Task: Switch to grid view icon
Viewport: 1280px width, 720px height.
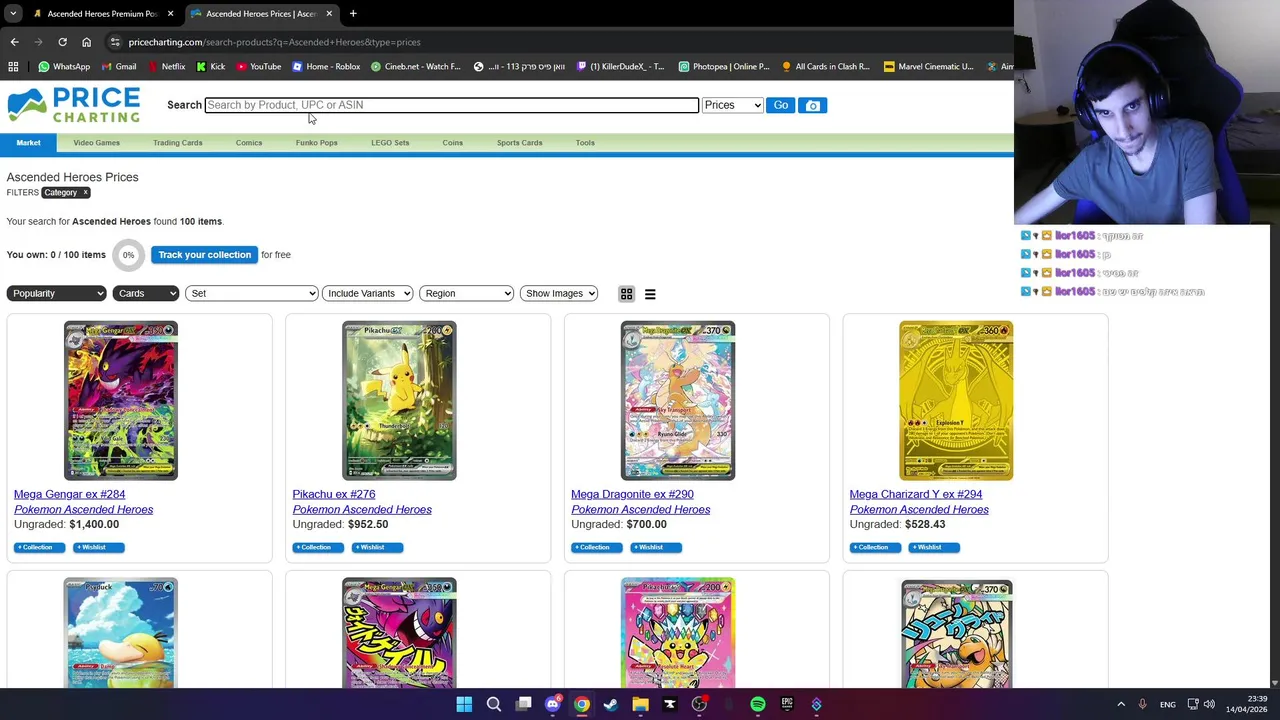Action: (x=626, y=294)
